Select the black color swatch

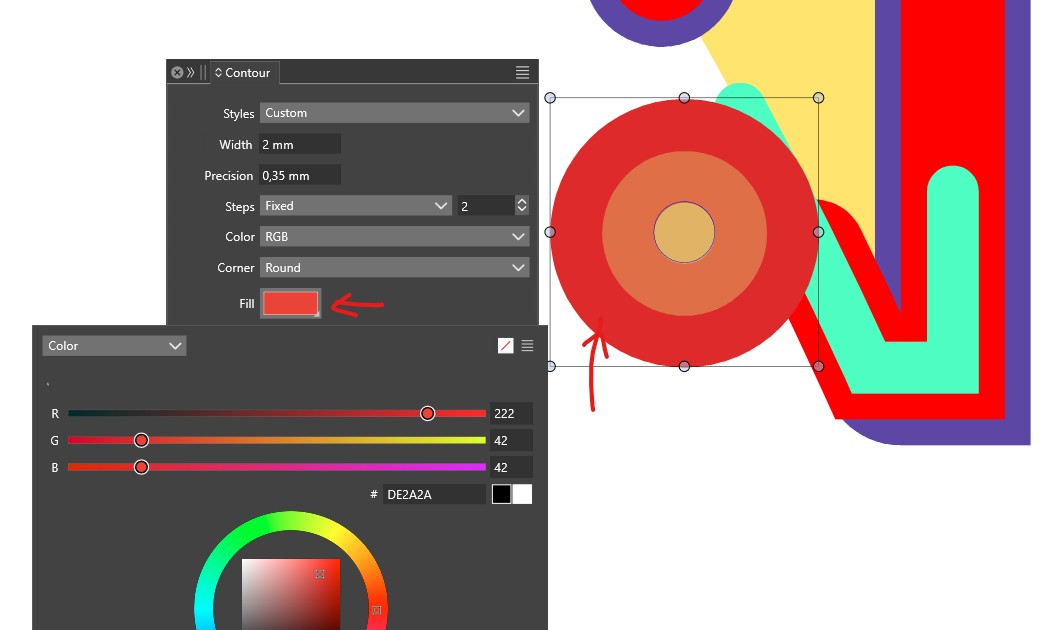[x=501, y=494]
